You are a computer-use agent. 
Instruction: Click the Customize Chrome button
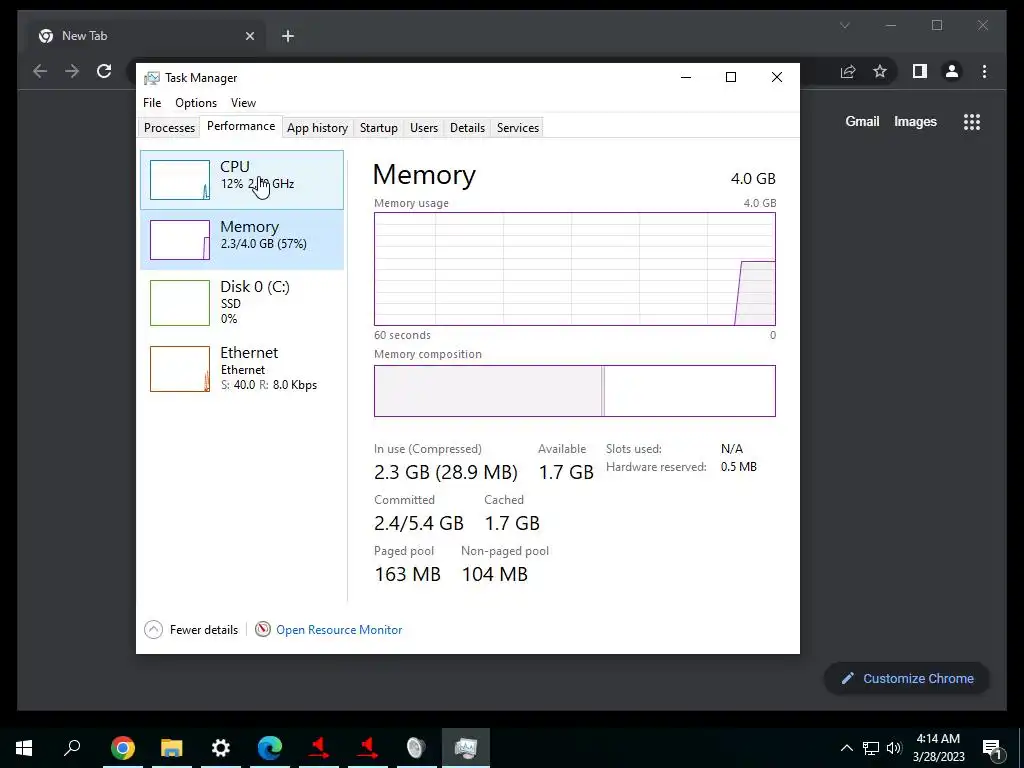click(906, 679)
